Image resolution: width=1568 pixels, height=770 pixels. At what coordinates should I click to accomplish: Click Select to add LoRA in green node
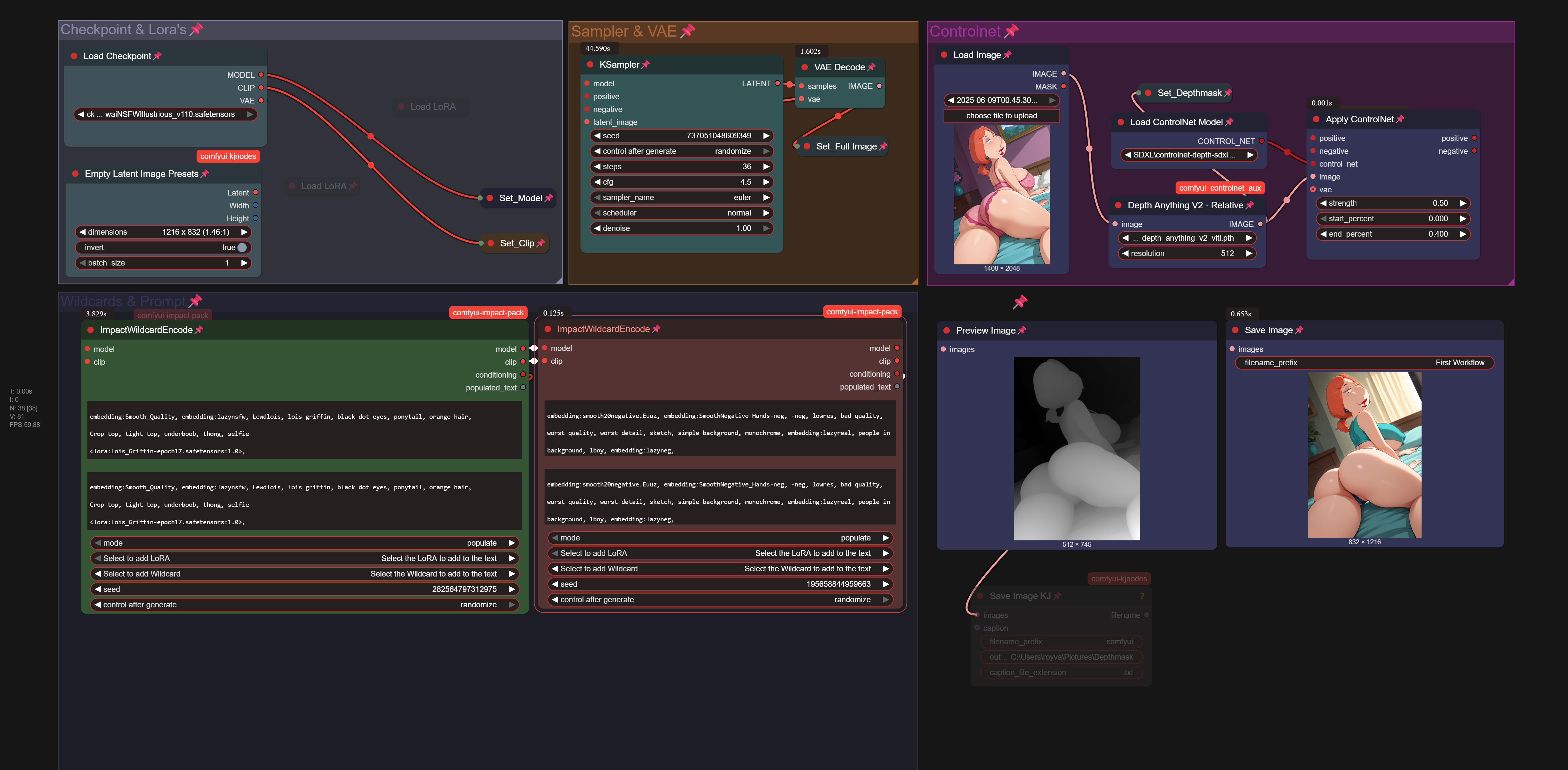point(304,559)
